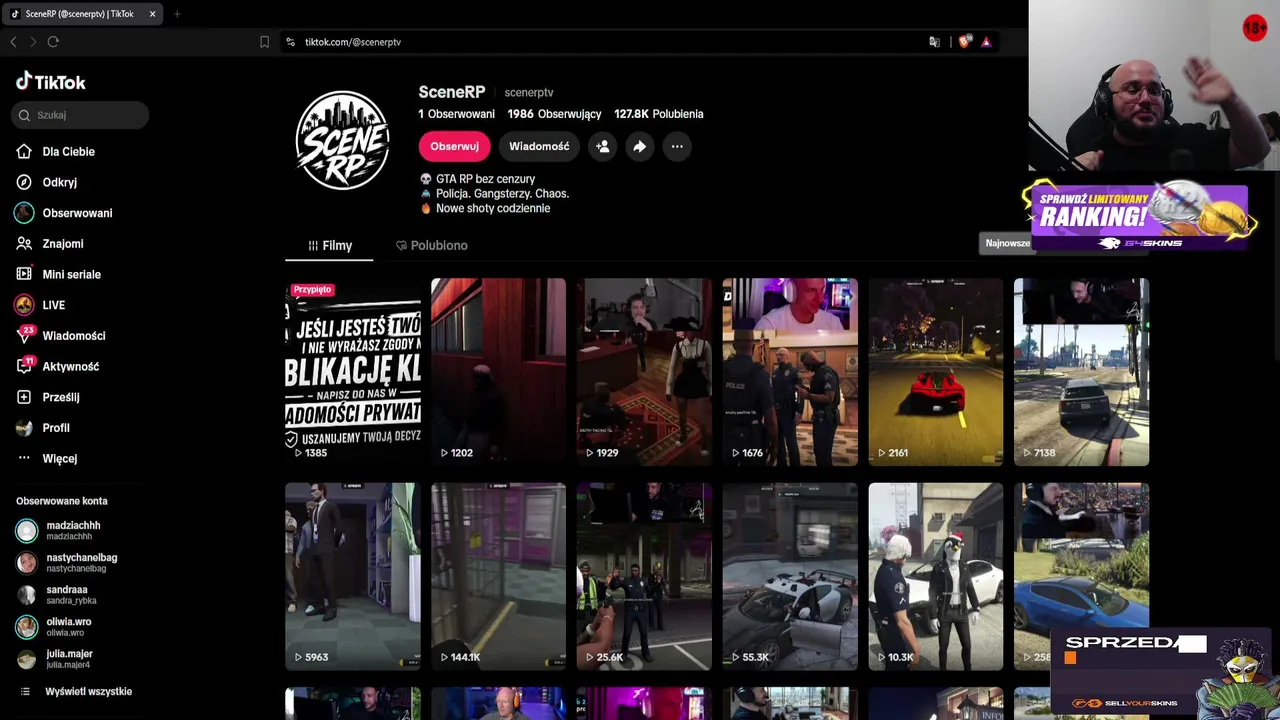This screenshot has width=1280, height=720.
Task: Share the profile with the arrow icon
Action: click(639, 146)
